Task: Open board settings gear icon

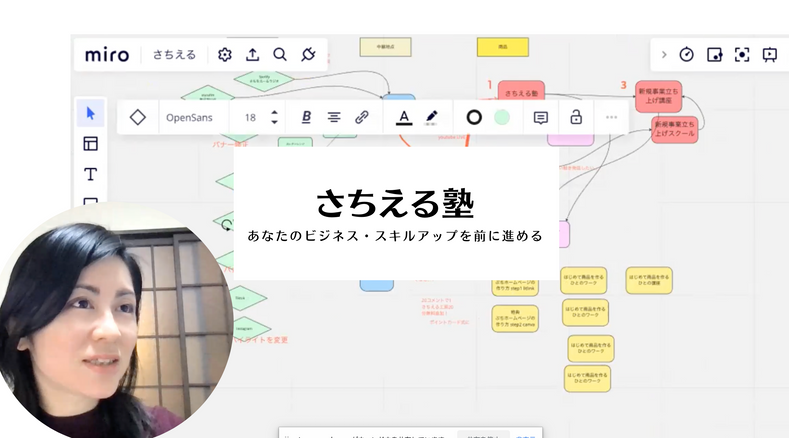Action: coord(225,55)
